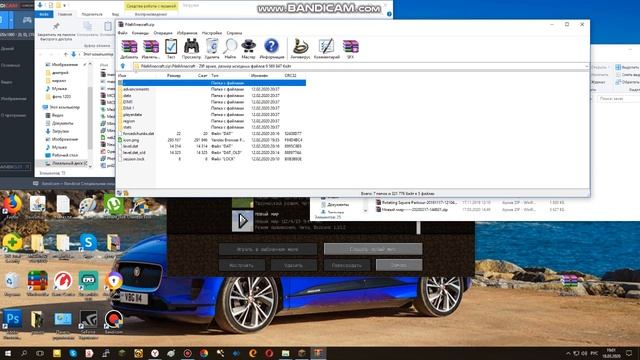Open the Bandicam desktop shortcut
The width and height of the screenshot is (640, 360).
113,322
